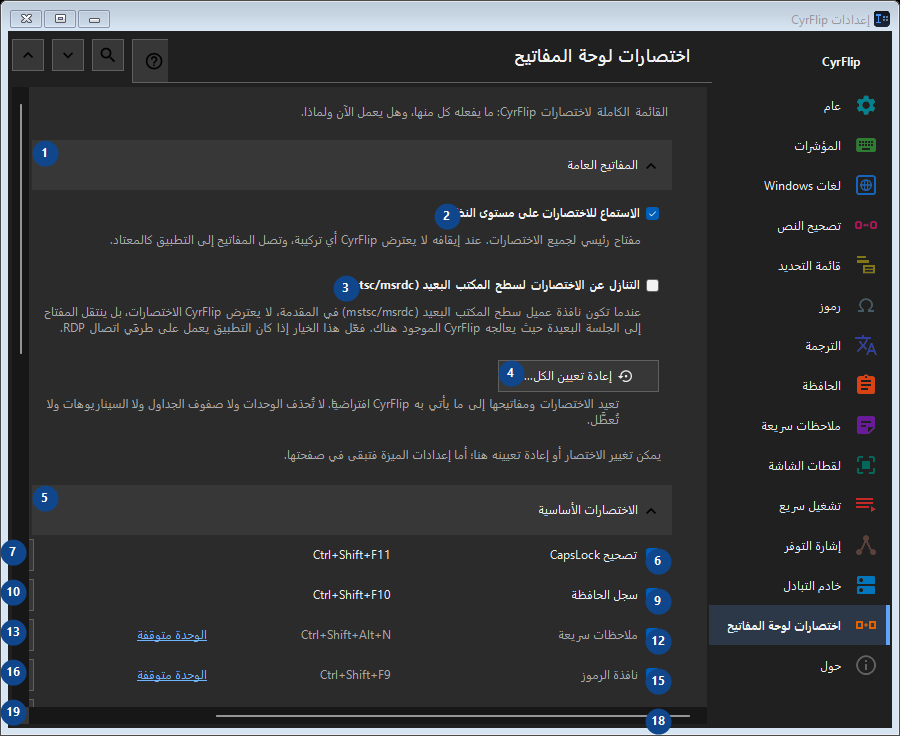Click the vertical scrollbar on left edge
Image resolution: width=900 pixels, height=736 pixels.
click(x=21, y=228)
